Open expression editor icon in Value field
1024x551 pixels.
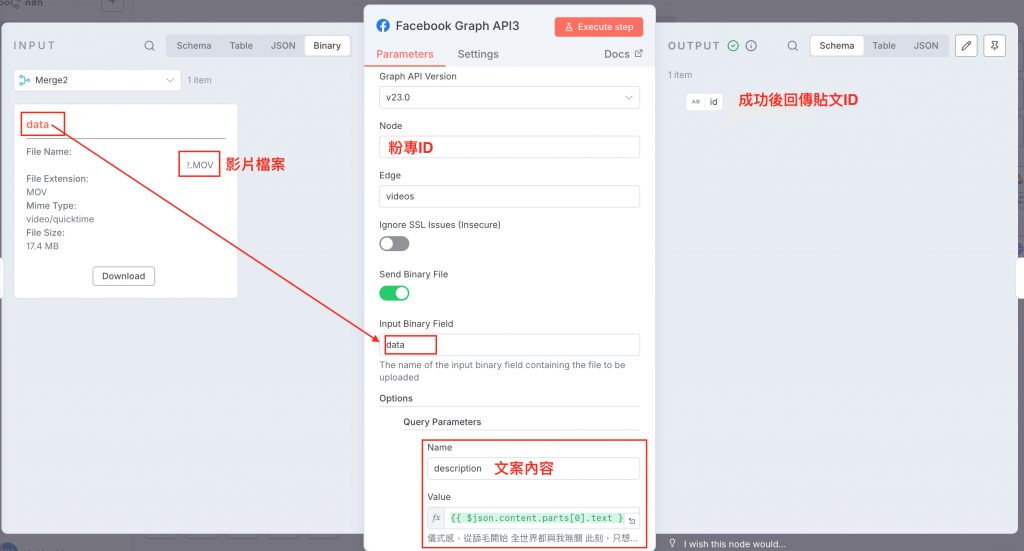pyautogui.click(x=632, y=520)
